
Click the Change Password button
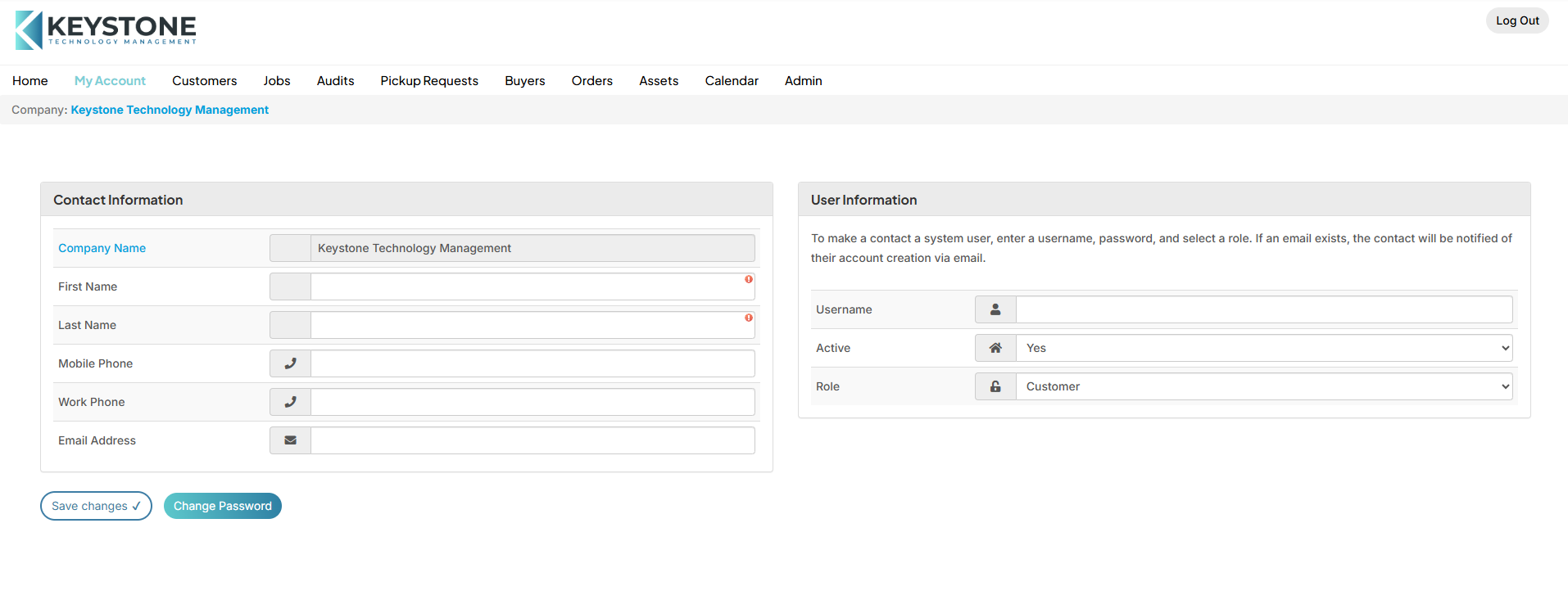point(222,506)
